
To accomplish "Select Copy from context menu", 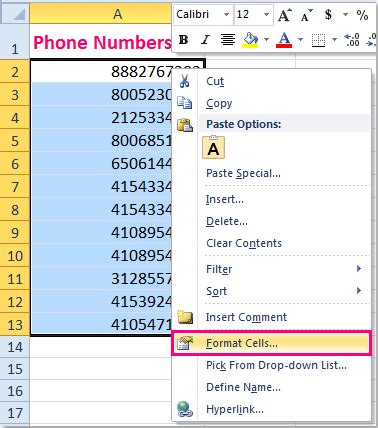I will pos(271,103).
